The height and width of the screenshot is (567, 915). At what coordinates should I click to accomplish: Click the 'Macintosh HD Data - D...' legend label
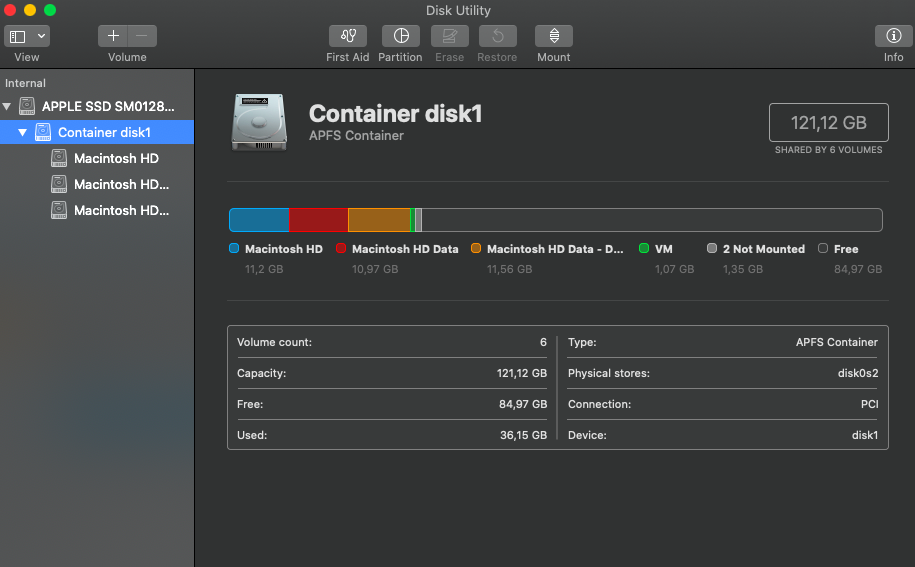[x=555, y=249]
